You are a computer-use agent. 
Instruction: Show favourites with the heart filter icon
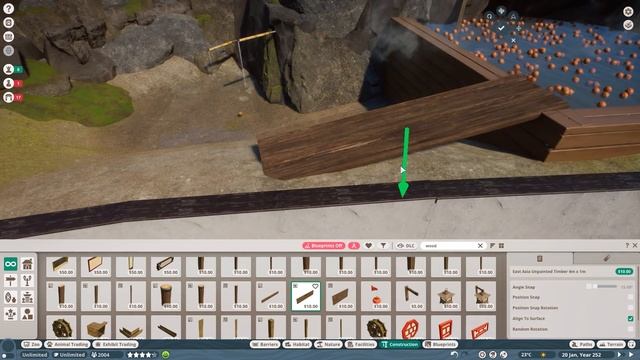[368, 246]
